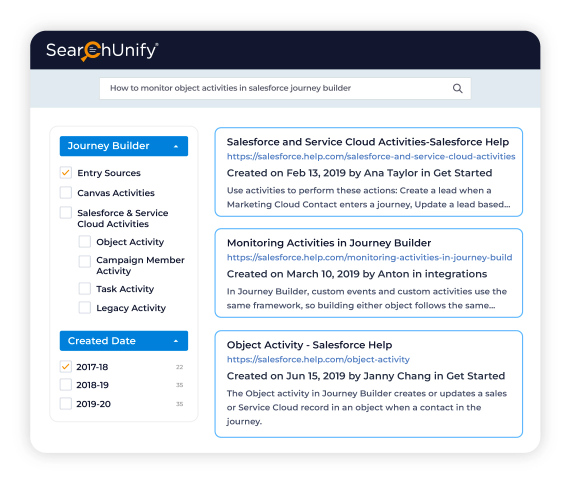Open the monitoring-activities-in-journey-build URL
Viewport: 570px width, 482px height.
(369, 257)
